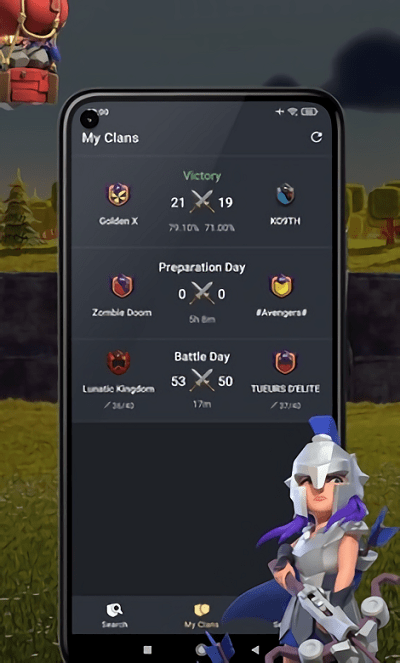Select the TUEURS D'ELITE clan name
This screenshot has height=663, width=400.
(285, 389)
